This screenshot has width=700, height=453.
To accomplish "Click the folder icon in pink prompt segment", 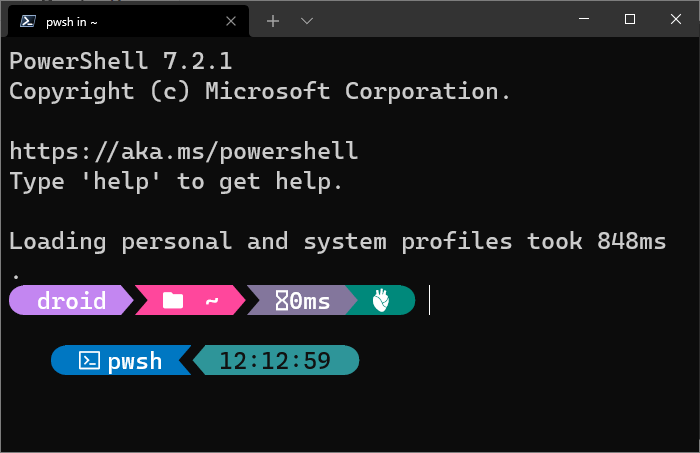I will pos(173,300).
